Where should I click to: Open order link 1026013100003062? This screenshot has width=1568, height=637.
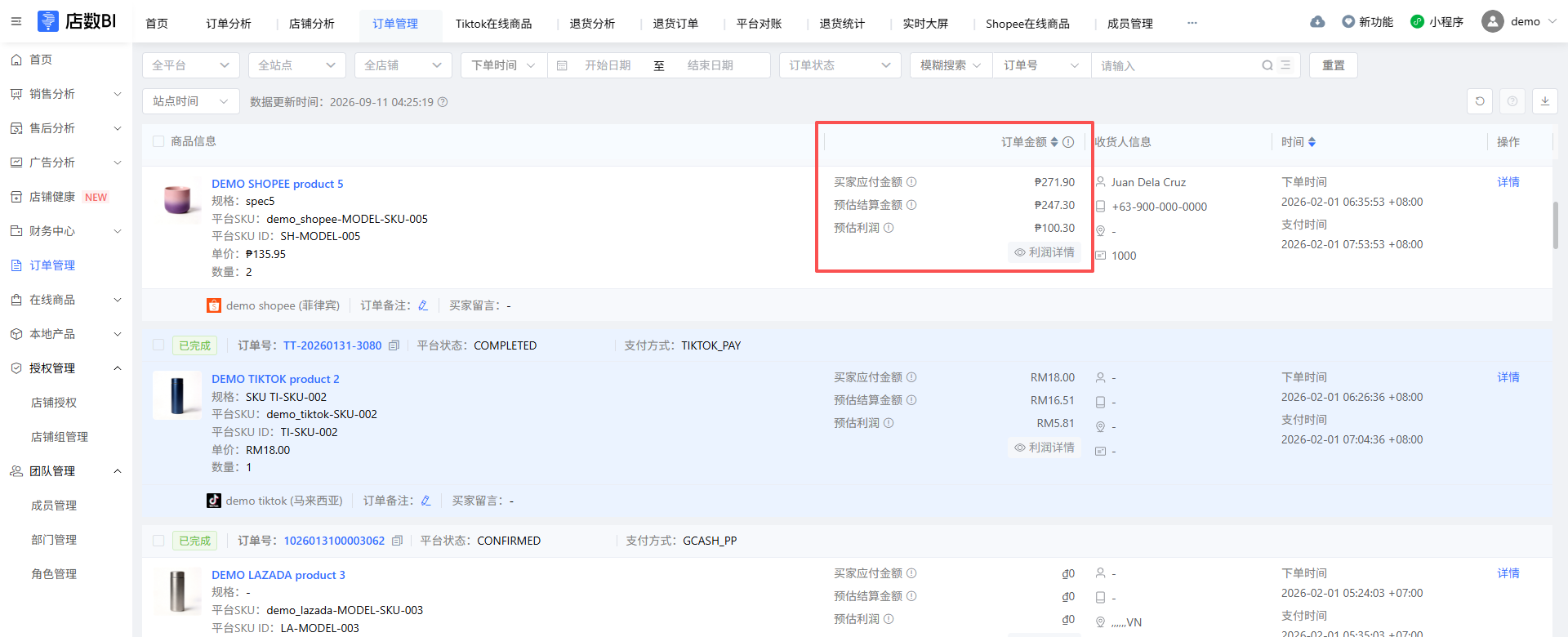coord(334,541)
